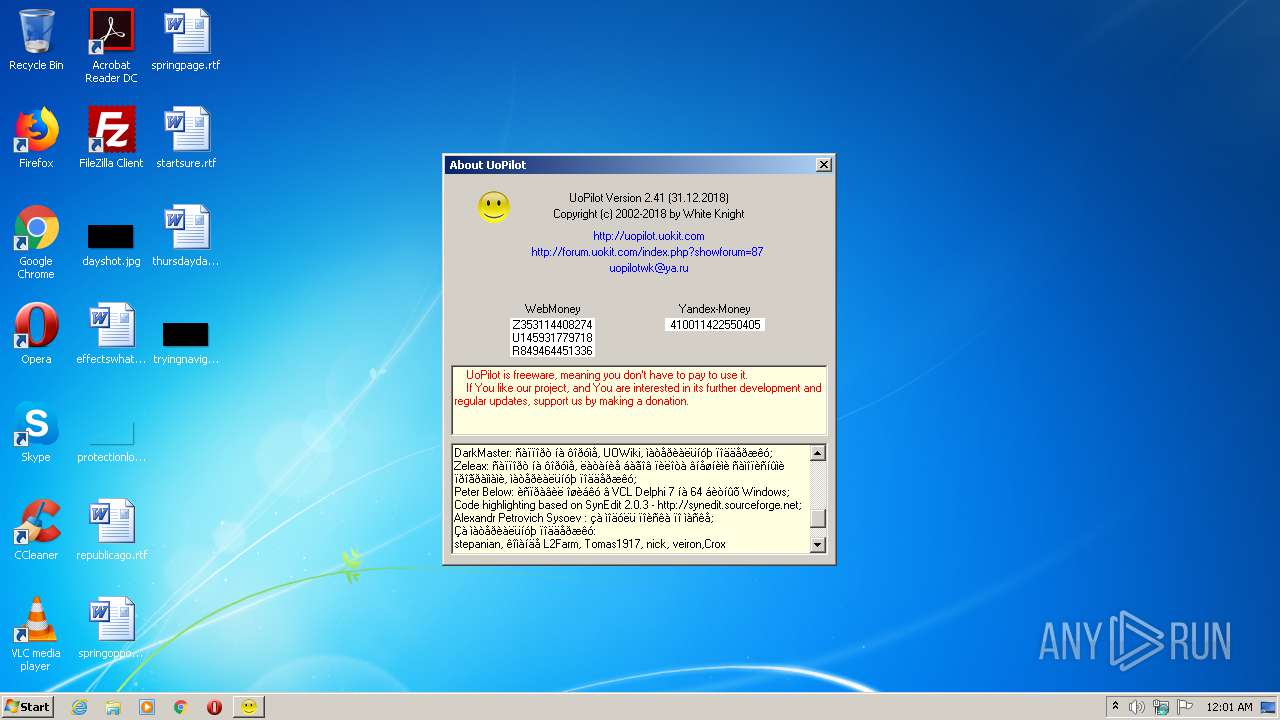Image resolution: width=1280 pixels, height=720 pixels.
Task: Click the uopilotwk@ya.ru email link
Action: [648, 268]
